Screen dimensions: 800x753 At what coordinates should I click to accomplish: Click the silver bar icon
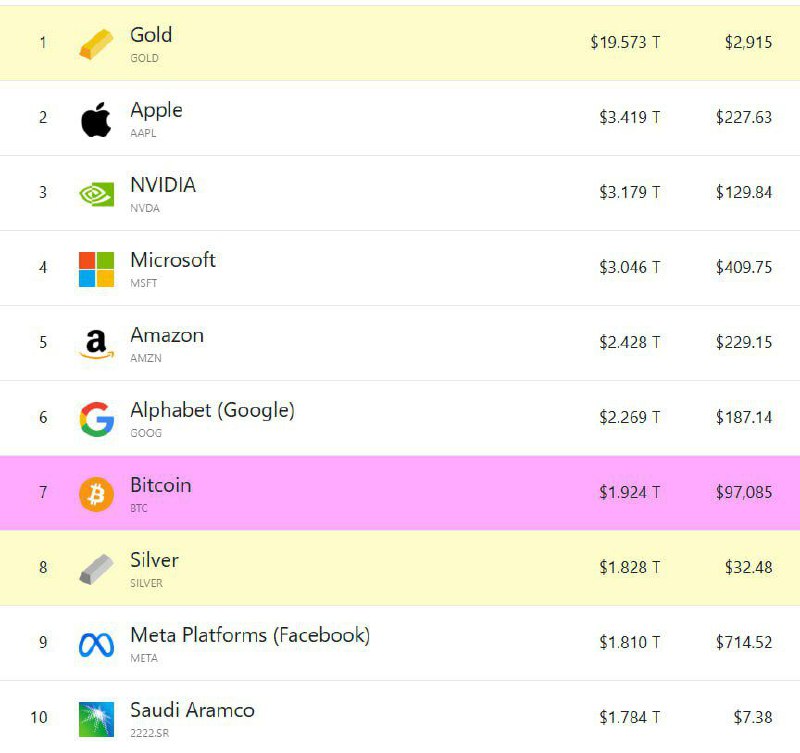(96, 569)
